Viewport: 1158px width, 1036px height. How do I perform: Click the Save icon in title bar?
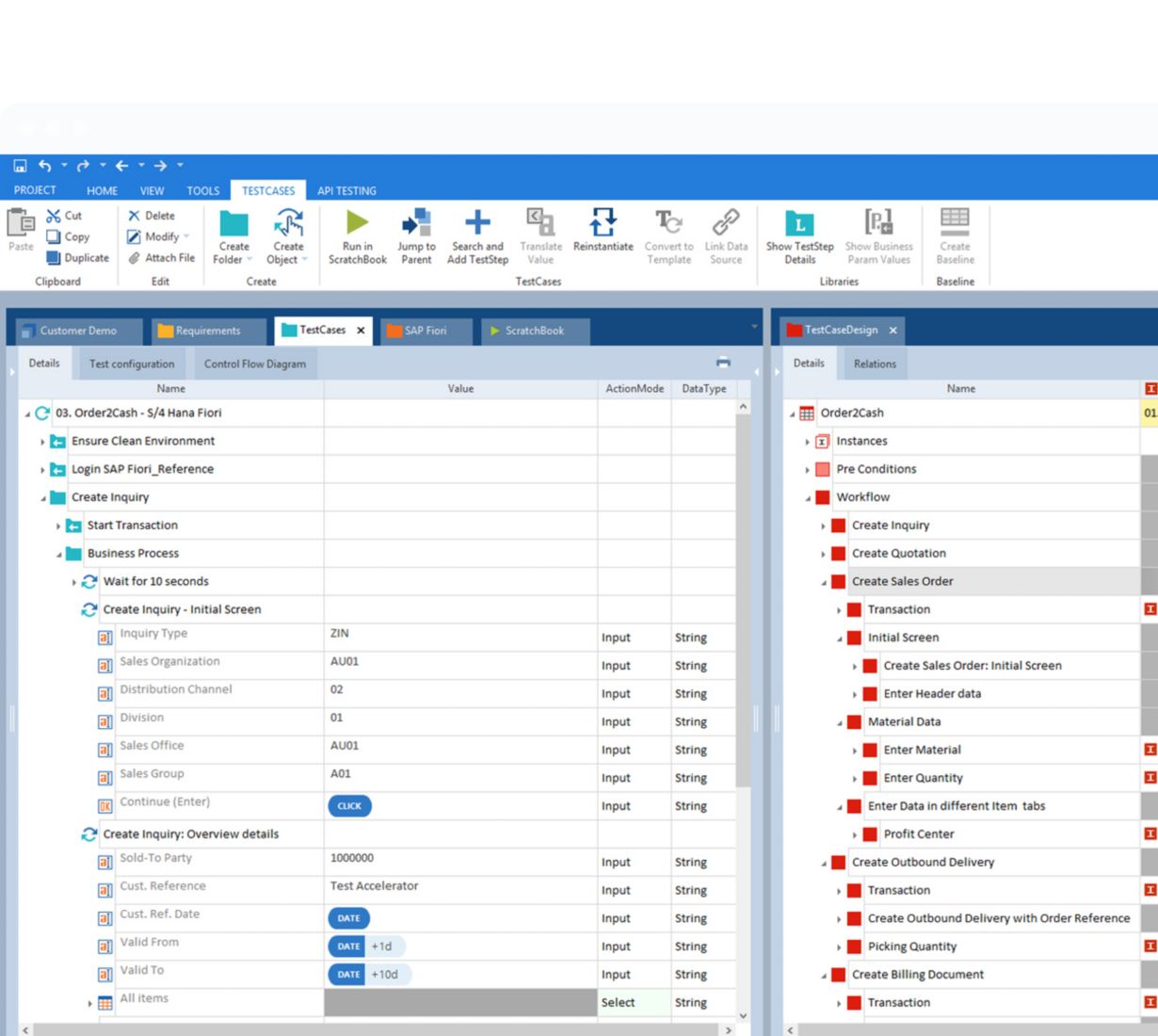(x=20, y=166)
